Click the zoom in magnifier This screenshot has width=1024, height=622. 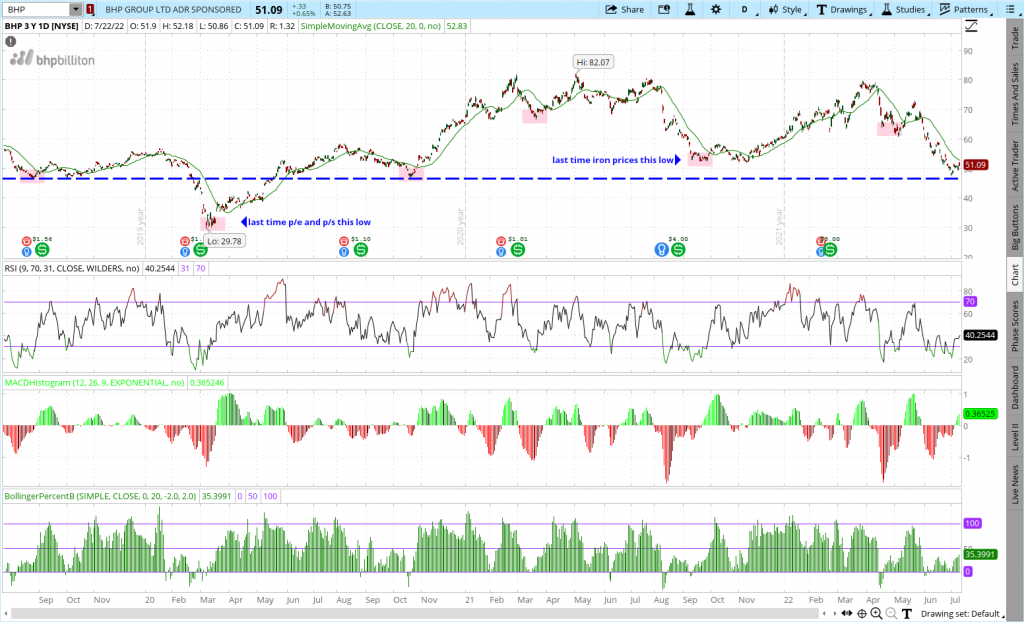[x=876, y=614]
